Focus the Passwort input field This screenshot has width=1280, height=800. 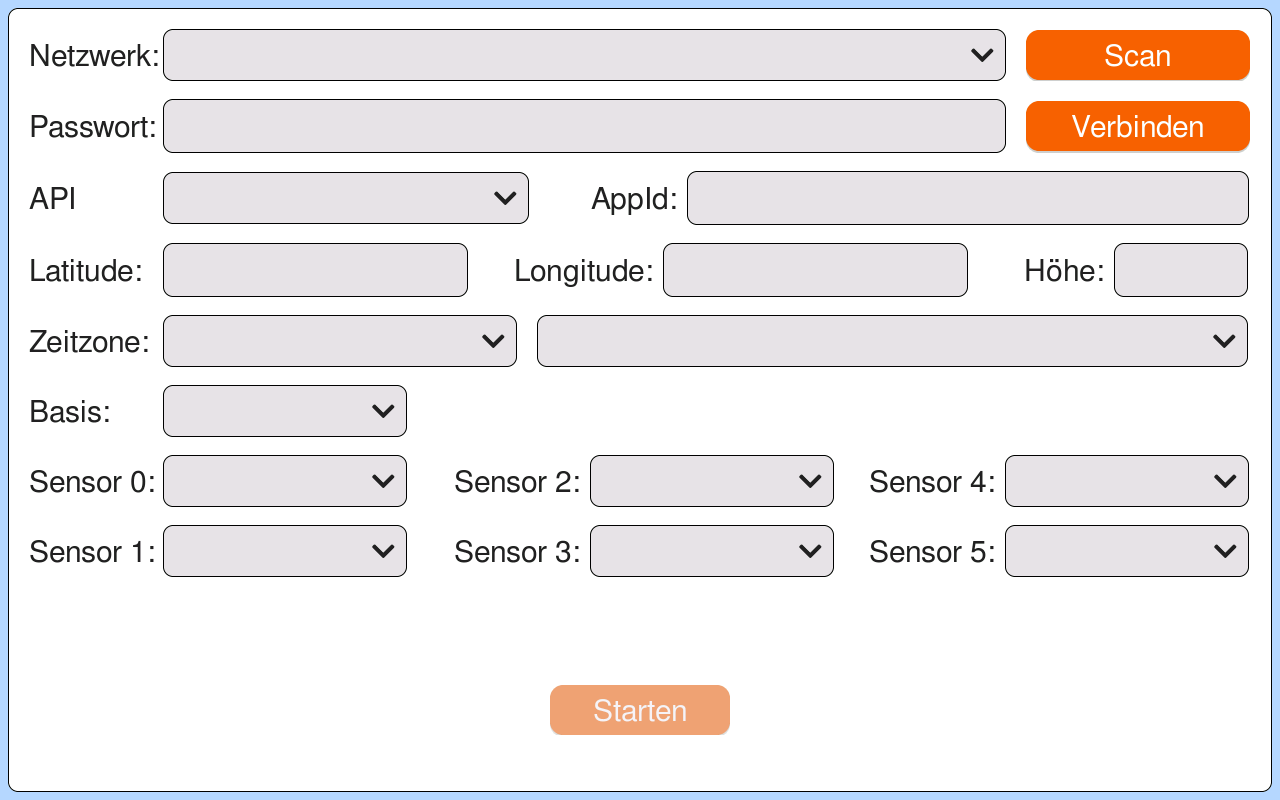584,126
